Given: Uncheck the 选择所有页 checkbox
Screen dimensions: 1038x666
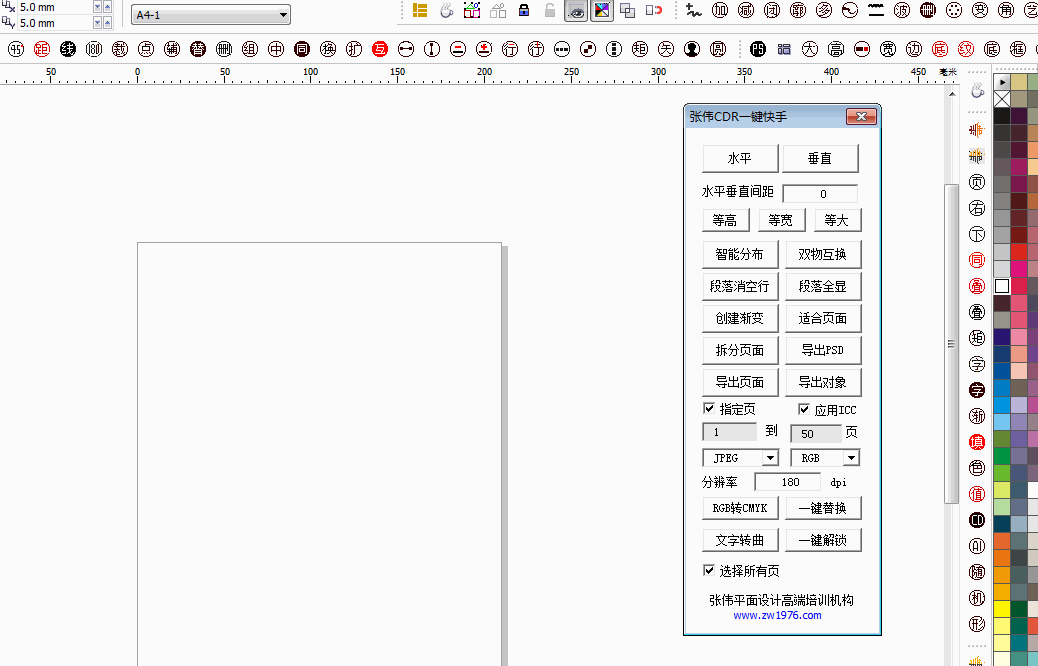Looking at the screenshot, I should pyautogui.click(x=709, y=571).
